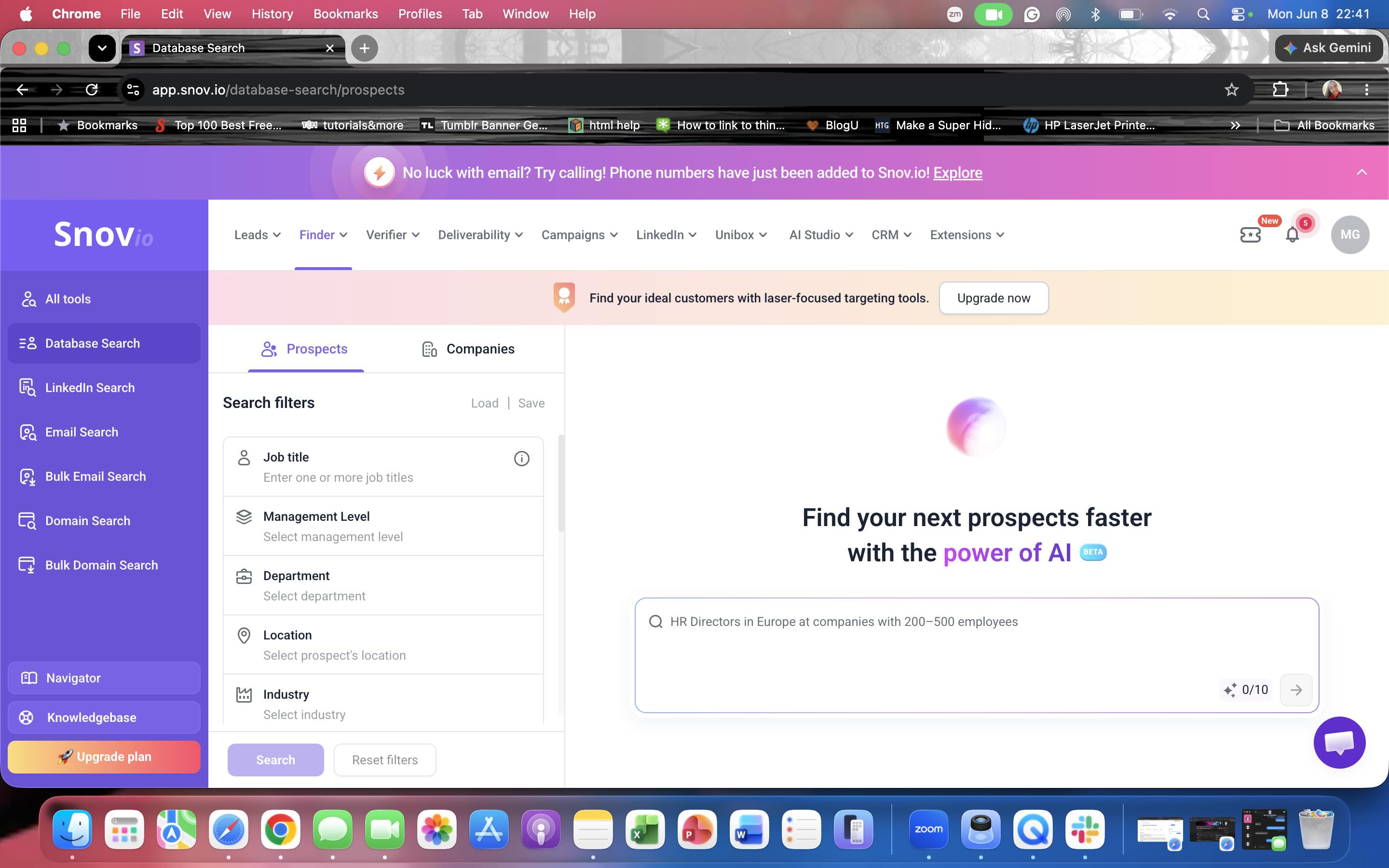This screenshot has width=1389, height=868.
Task: Open the notifications bell icon
Action: 1292,235
